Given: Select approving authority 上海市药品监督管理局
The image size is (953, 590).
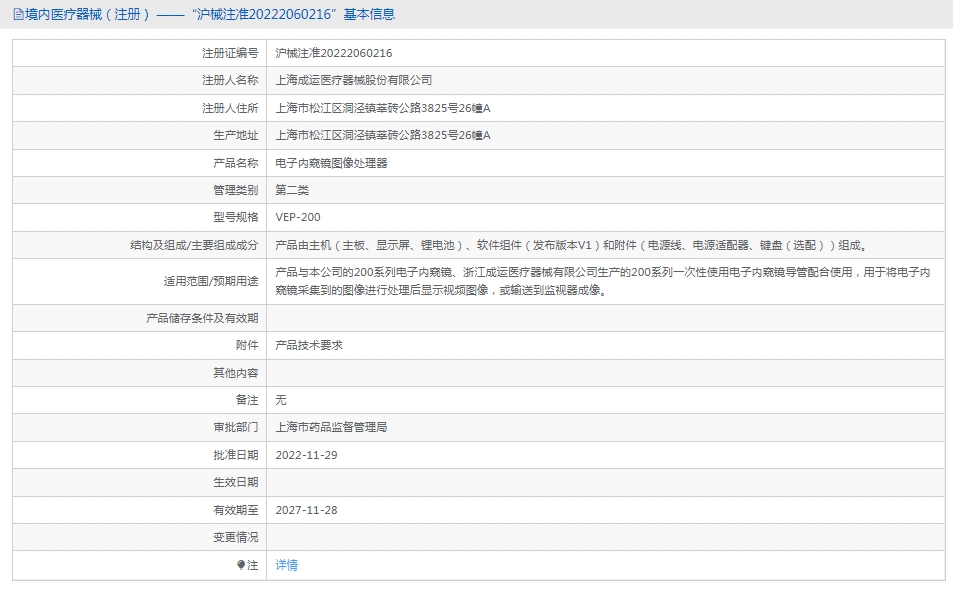Looking at the screenshot, I should 331,427.
